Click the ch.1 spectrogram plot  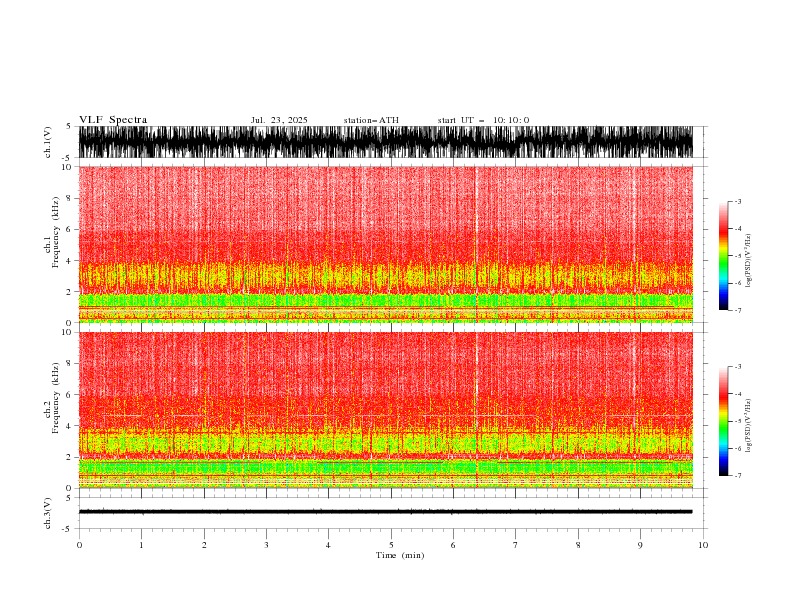386,244
